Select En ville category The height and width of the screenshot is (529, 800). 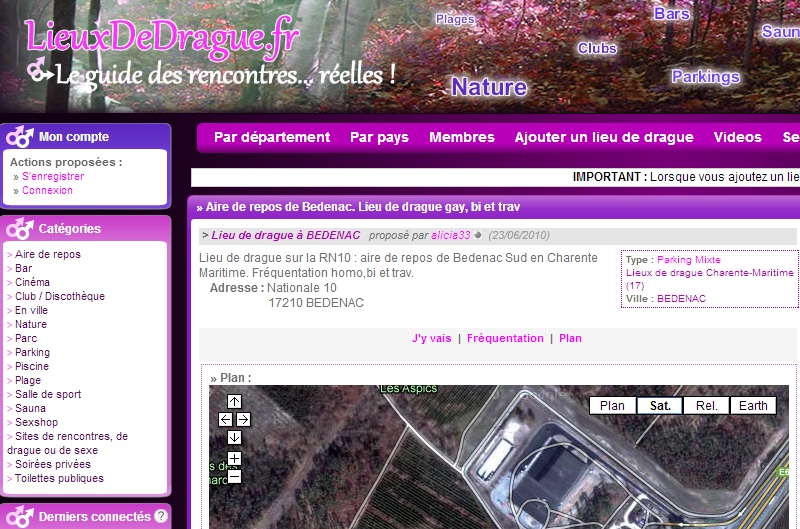(x=31, y=310)
